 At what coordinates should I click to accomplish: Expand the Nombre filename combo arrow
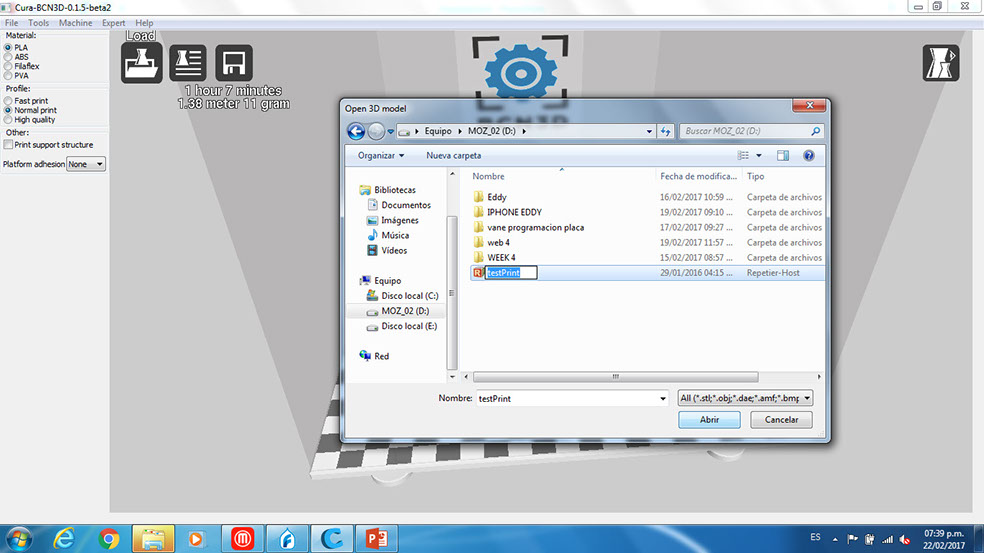tap(663, 399)
